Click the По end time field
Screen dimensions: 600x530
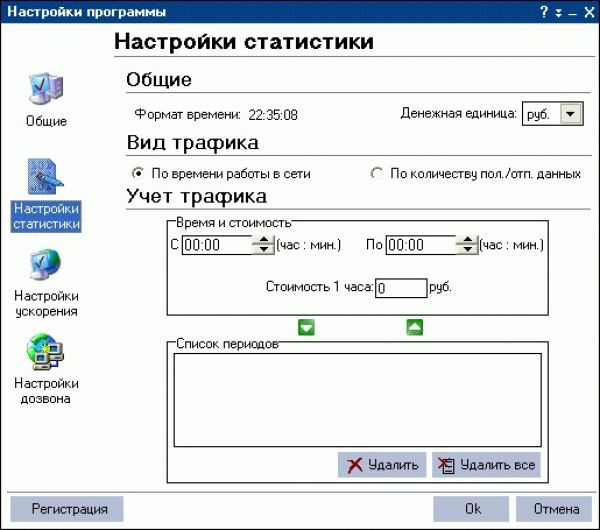tap(421, 245)
